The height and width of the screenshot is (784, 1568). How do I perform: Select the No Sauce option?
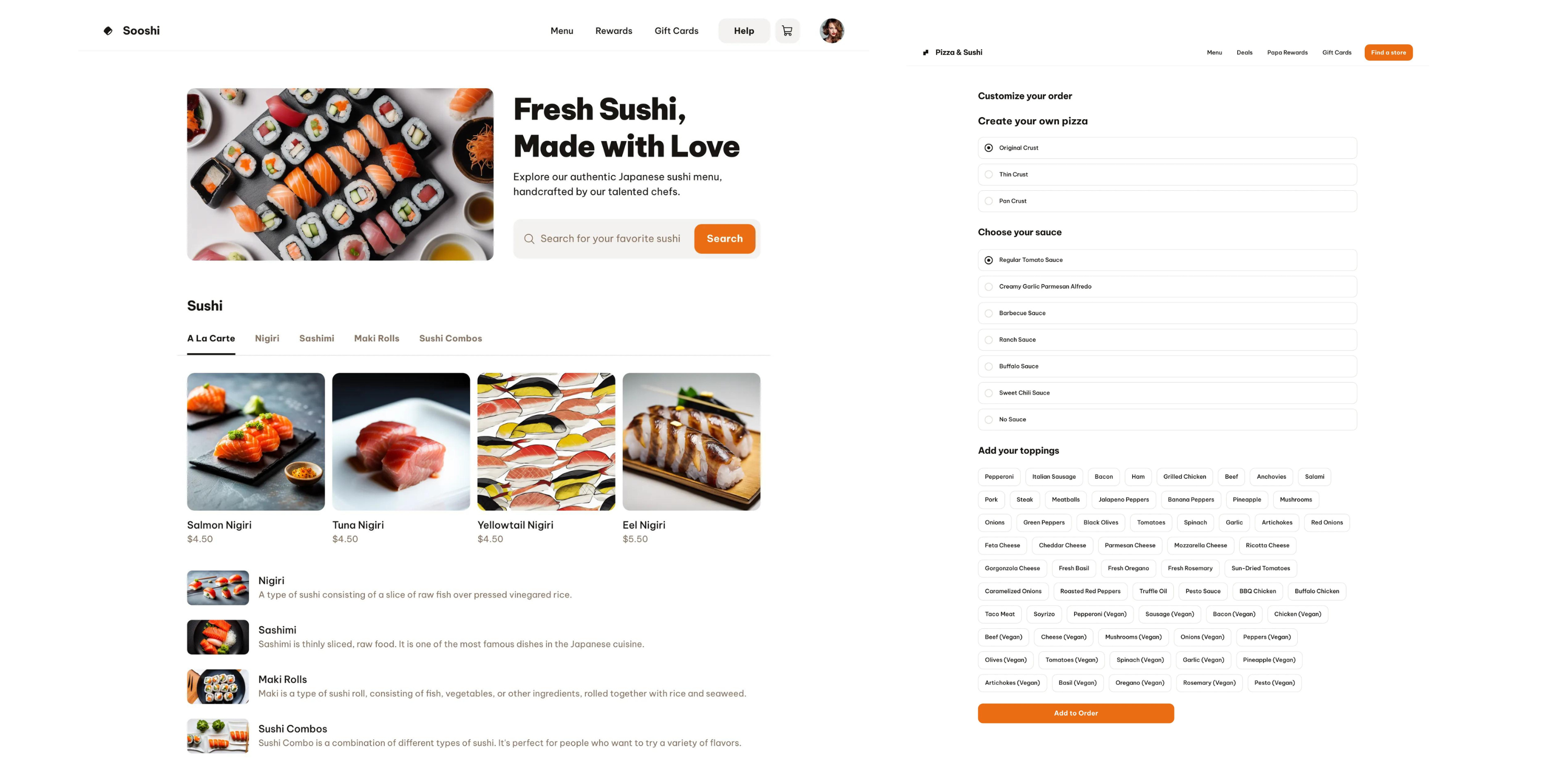pos(1167,420)
